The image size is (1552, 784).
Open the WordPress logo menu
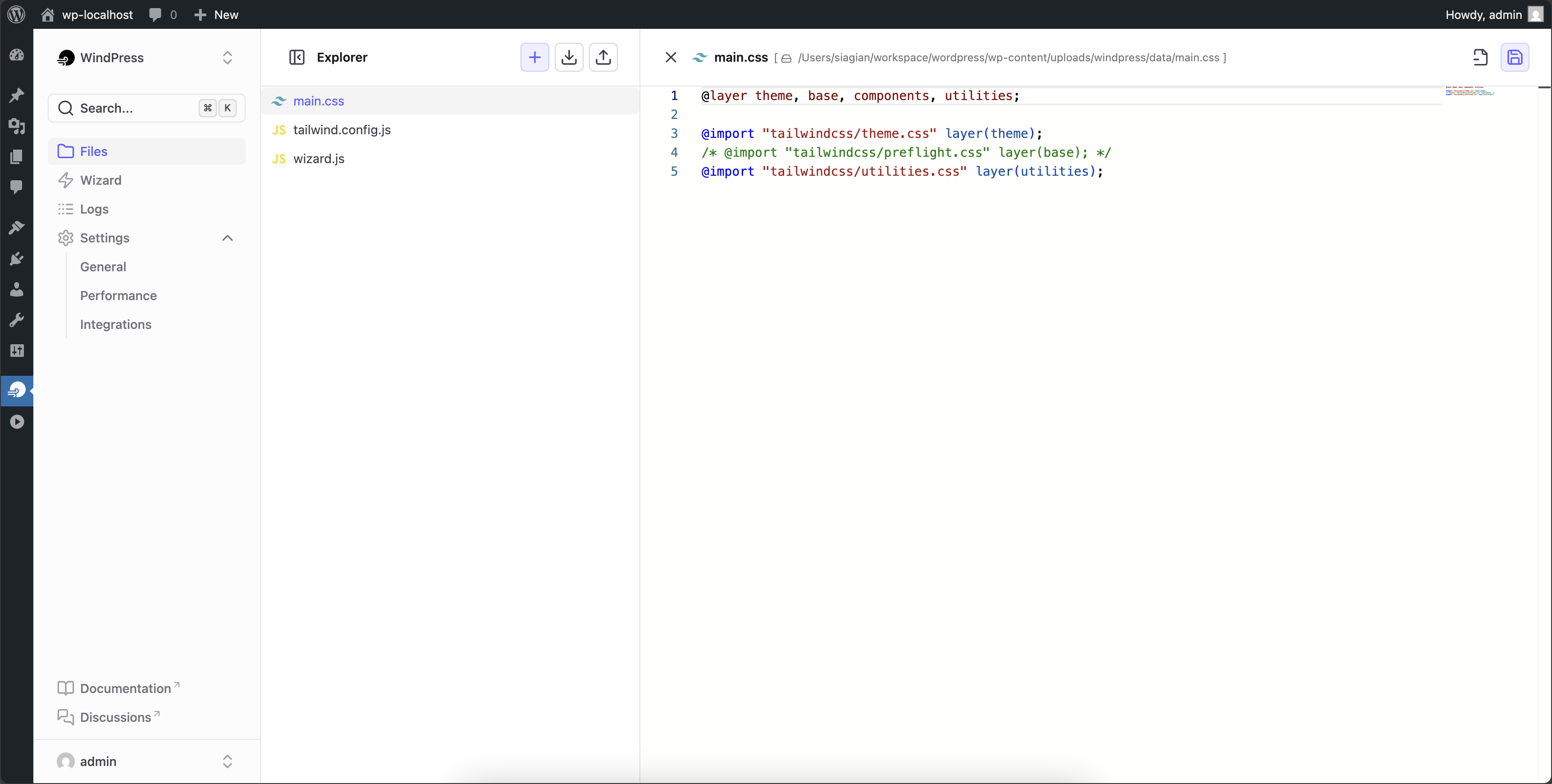[x=16, y=14]
